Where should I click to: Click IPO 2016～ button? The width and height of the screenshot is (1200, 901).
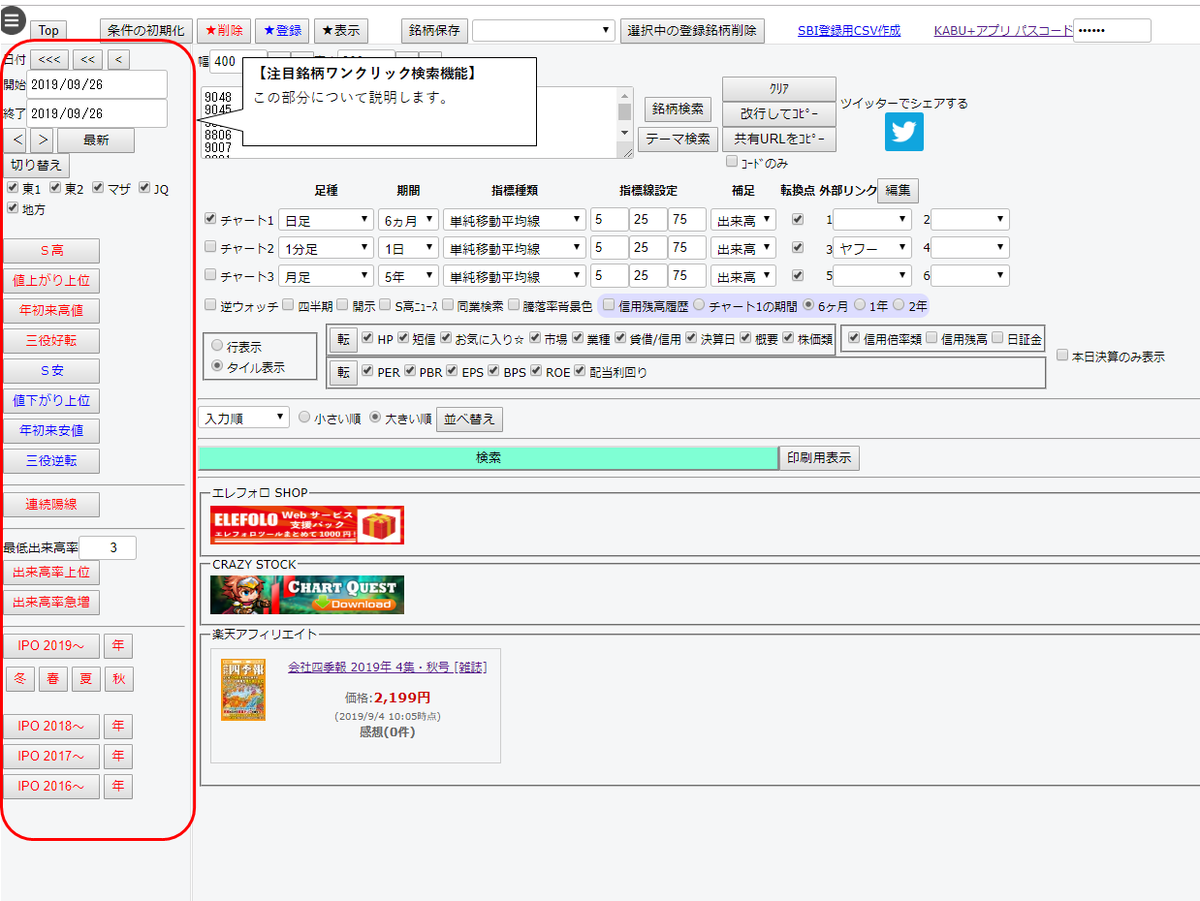[x=51, y=786]
